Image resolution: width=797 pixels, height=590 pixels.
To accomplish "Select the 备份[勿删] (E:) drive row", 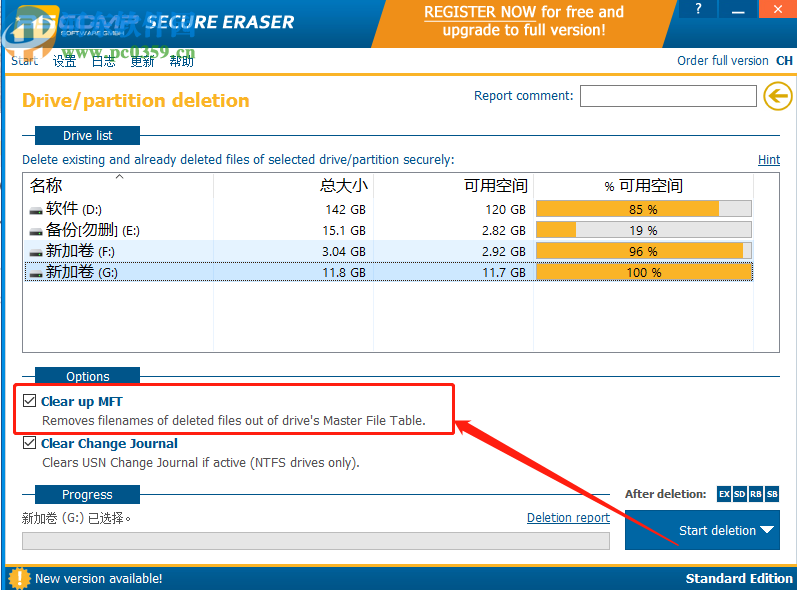I will tap(389, 230).
